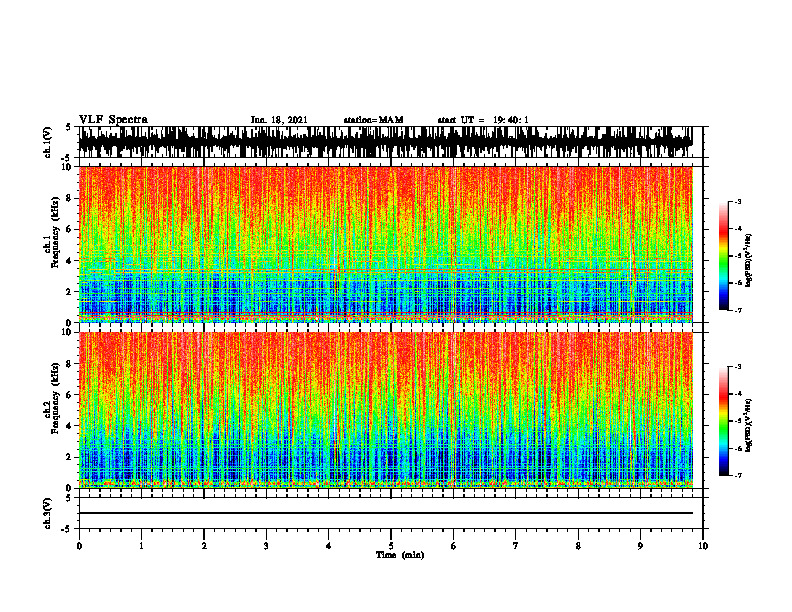This screenshot has width=792, height=612.
Task: Click the log(PSD) label beside ch.1 colorbar
Action: (x=749, y=261)
